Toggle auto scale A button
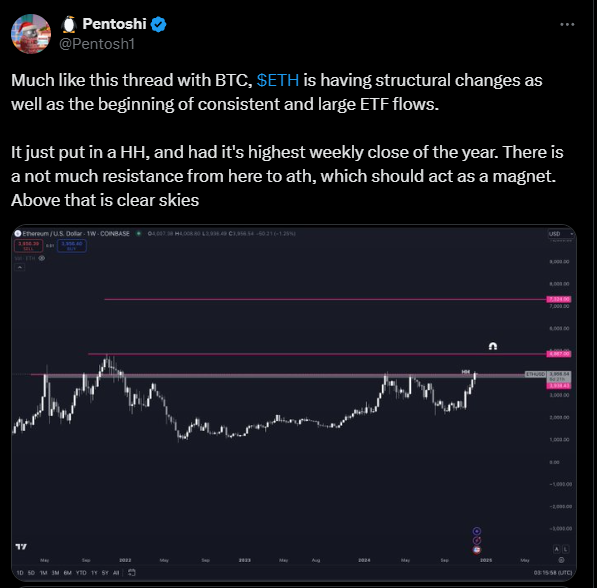The image size is (597, 588). point(556,549)
